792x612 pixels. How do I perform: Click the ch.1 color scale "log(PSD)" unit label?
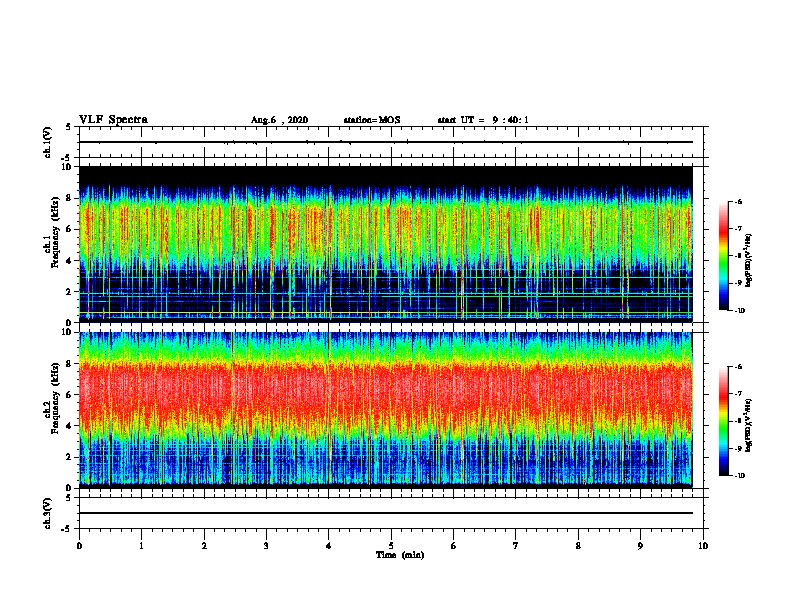[749, 261]
